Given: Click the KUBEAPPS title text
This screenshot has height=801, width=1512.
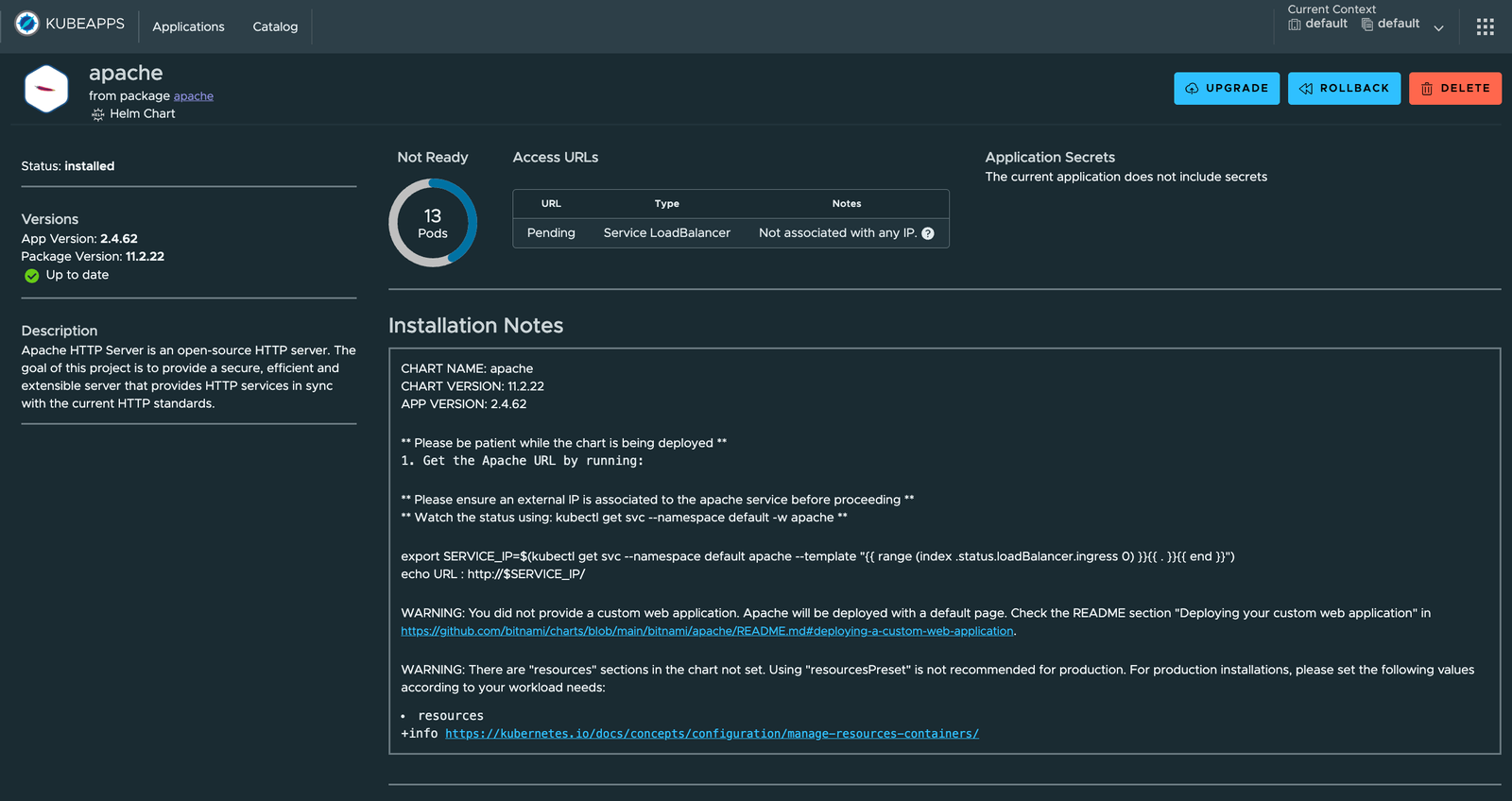Looking at the screenshot, I should (85, 24).
